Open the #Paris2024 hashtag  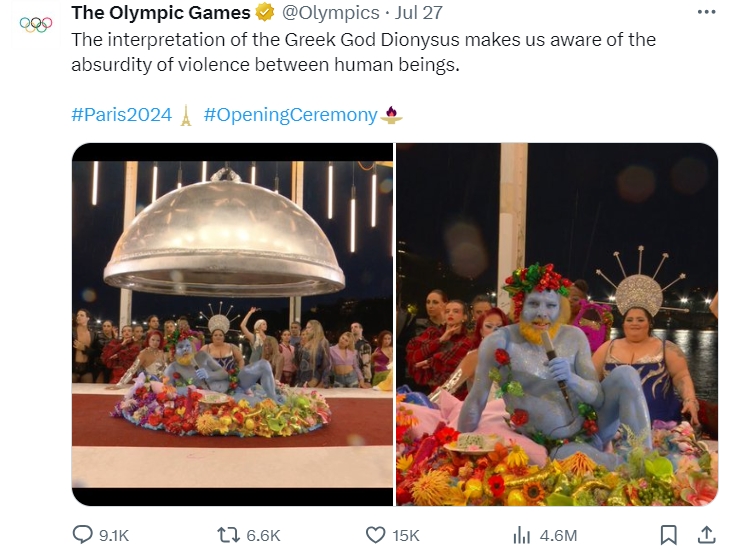pos(121,114)
